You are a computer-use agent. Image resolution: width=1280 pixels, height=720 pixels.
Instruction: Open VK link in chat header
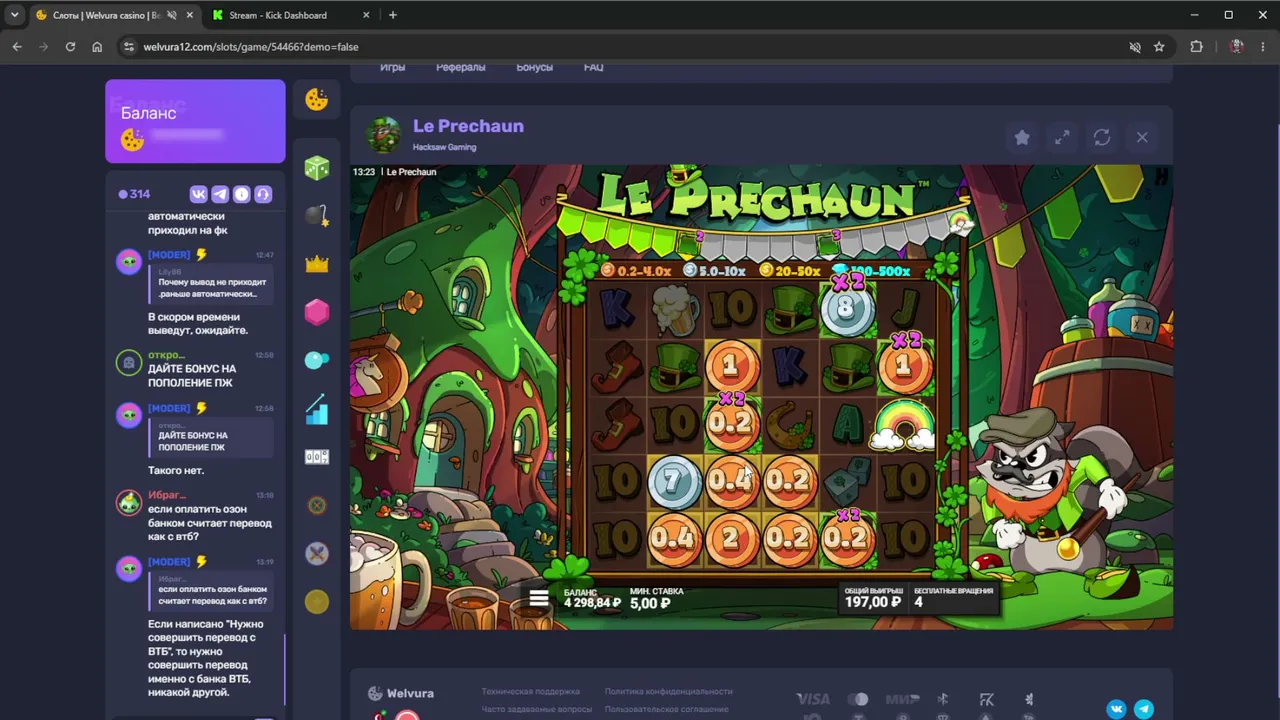[198, 194]
